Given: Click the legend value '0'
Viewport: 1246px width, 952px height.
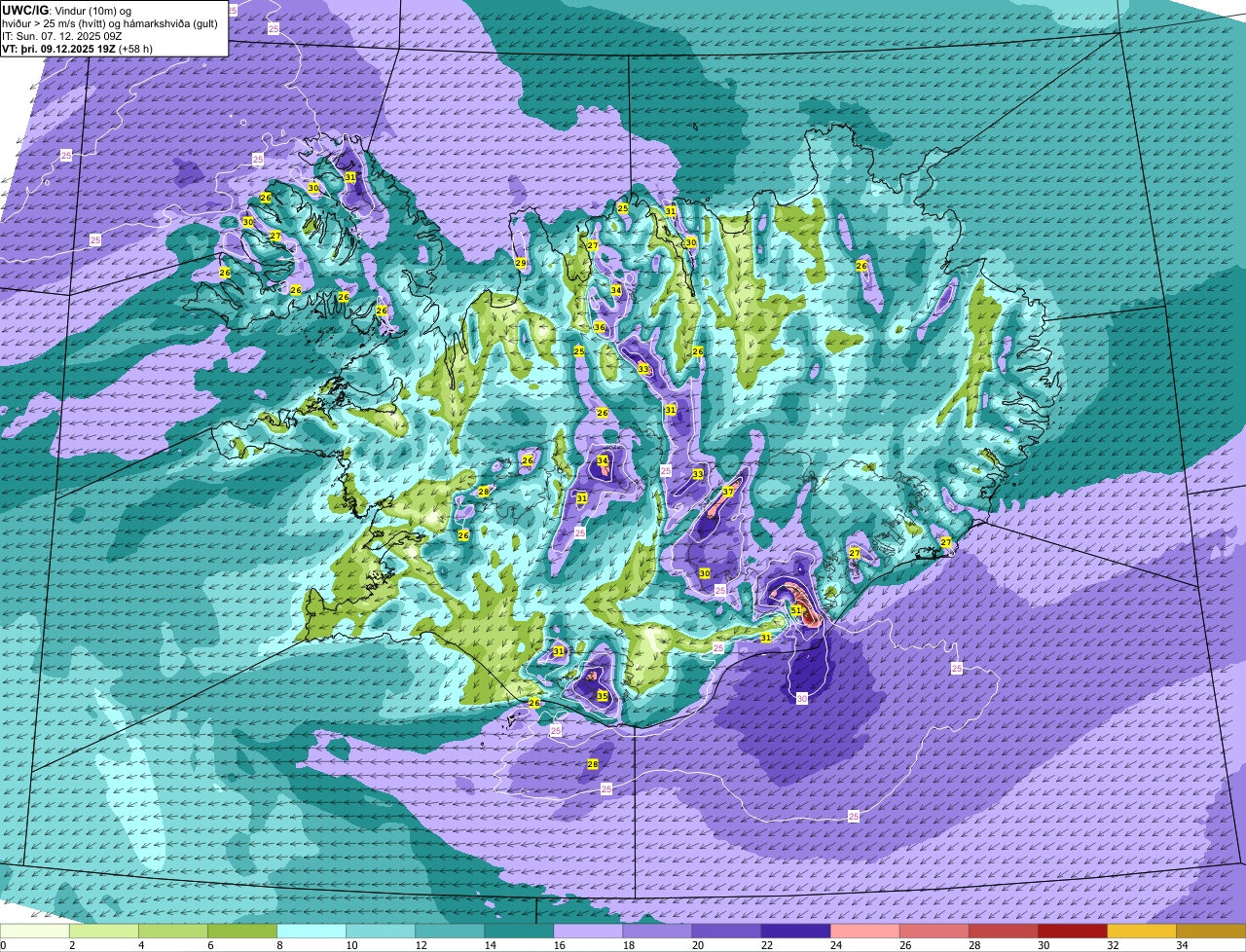Looking at the screenshot, I should [4, 945].
